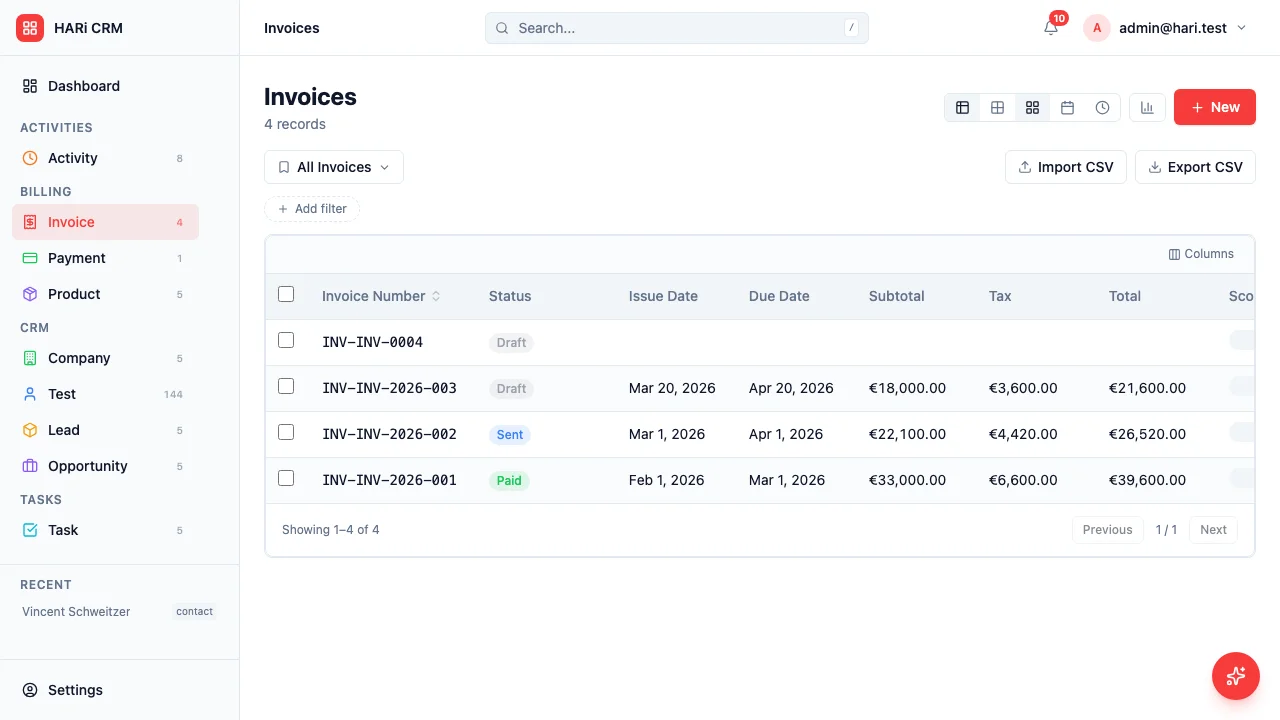Screen dimensions: 1280x720
Task: Open the notifications bell
Action: 1049,28
